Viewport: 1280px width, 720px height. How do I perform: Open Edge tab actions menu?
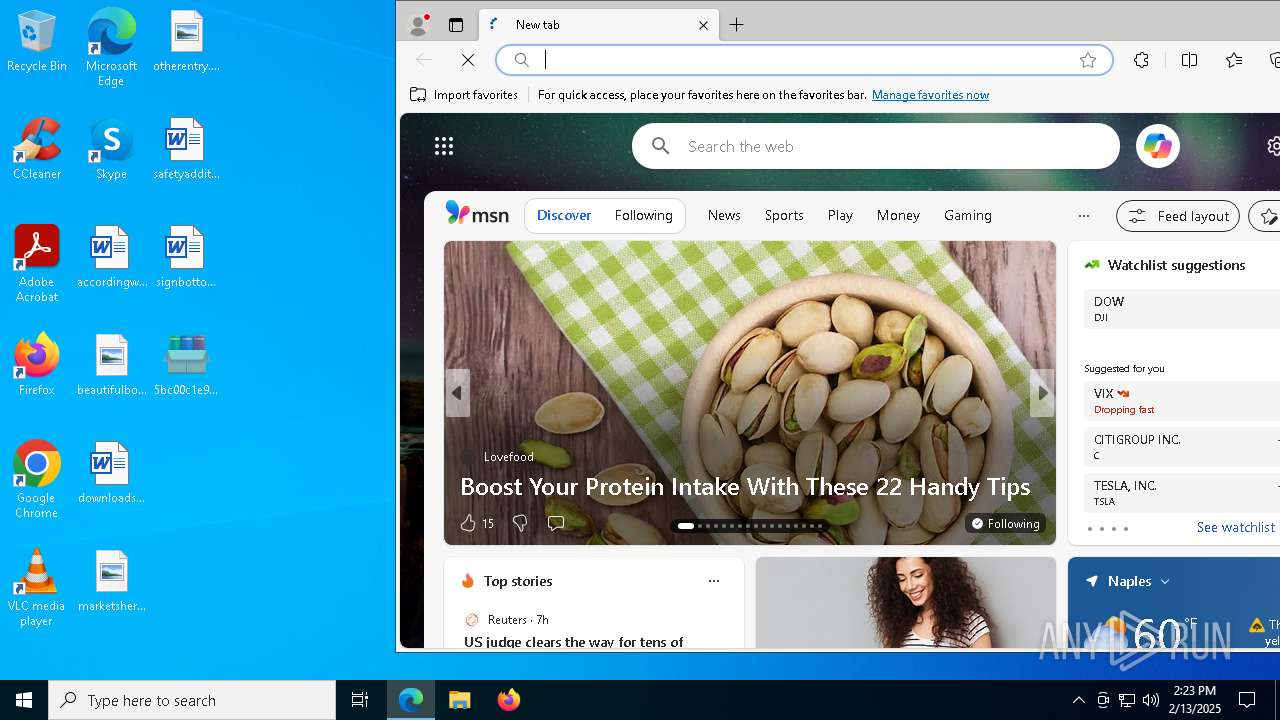click(x=456, y=25)
